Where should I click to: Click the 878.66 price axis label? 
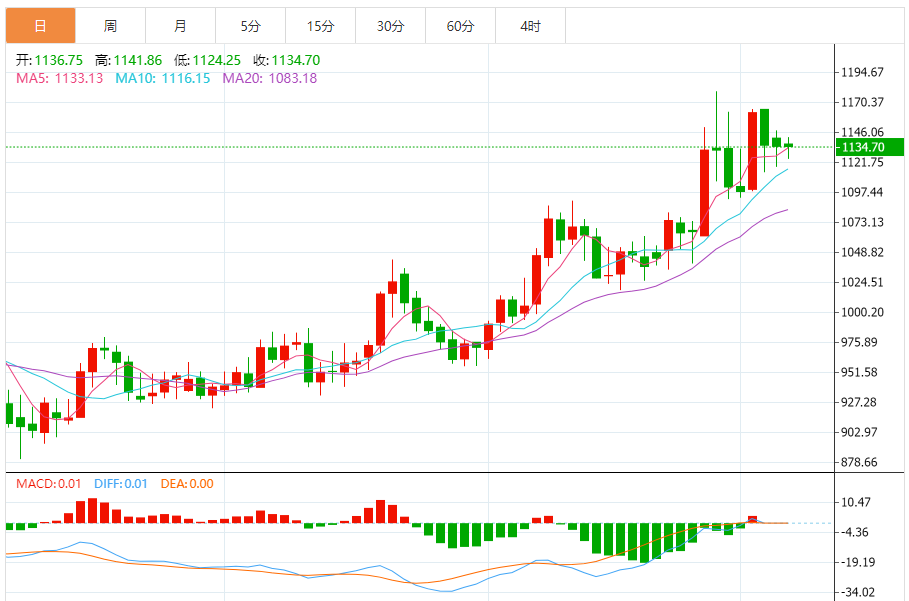[x=859, y=462]
